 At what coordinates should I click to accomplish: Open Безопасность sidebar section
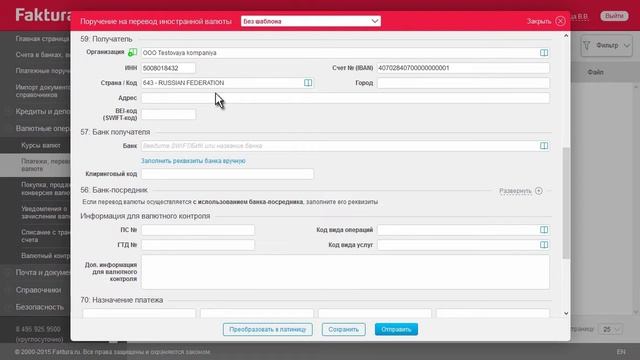click(x=40, y=307)
